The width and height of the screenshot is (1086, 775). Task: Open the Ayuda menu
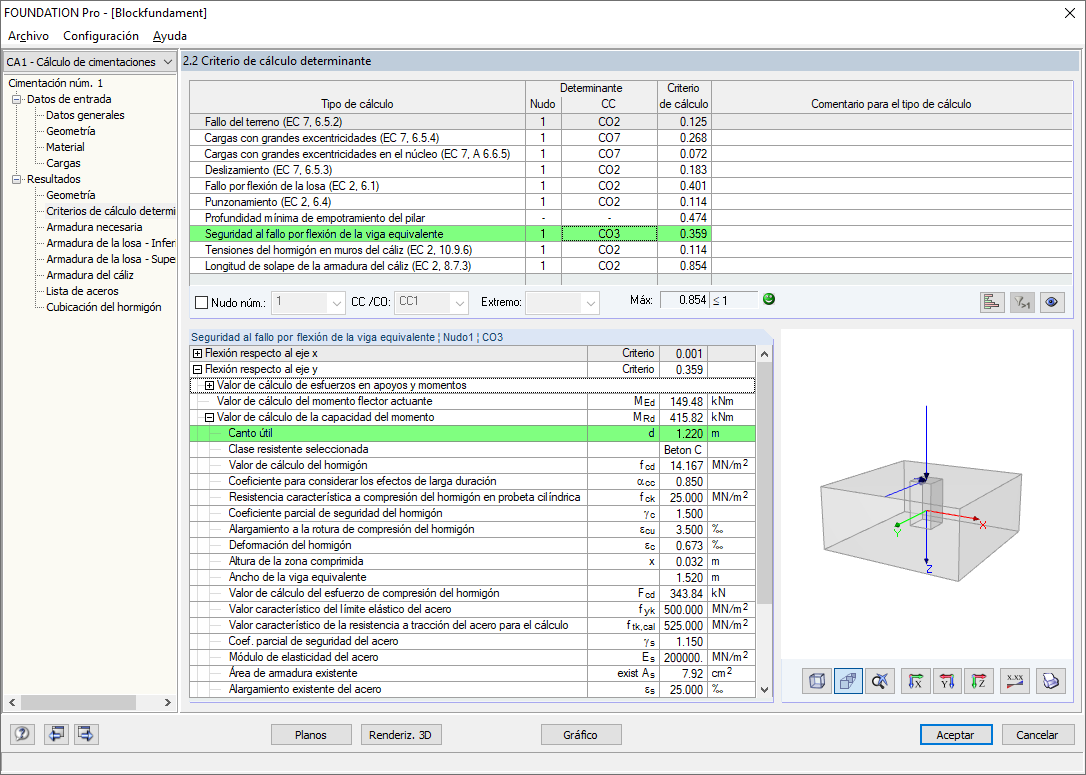[x=170, y=36]
